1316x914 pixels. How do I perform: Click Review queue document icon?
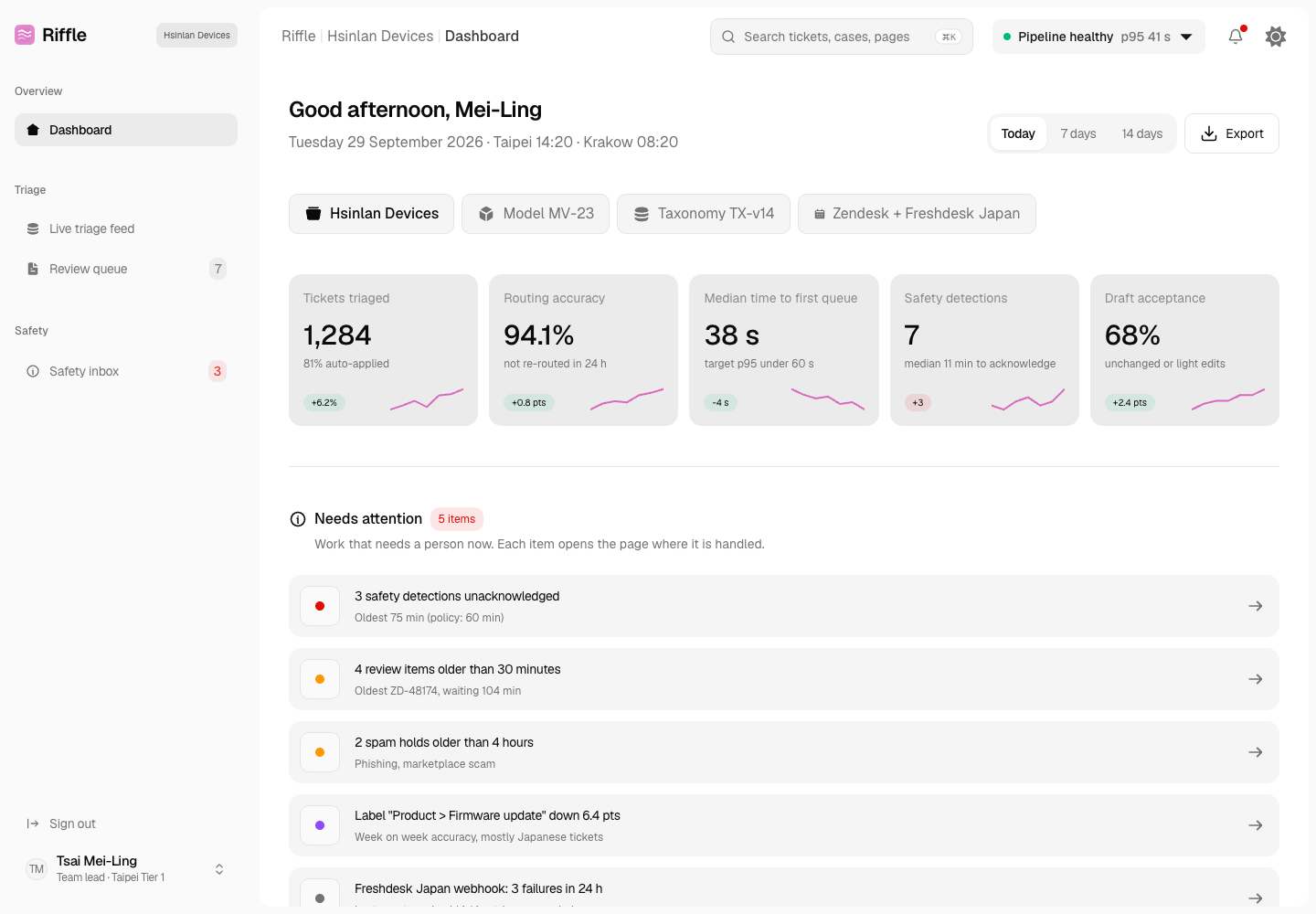click(x=33, y=269)
